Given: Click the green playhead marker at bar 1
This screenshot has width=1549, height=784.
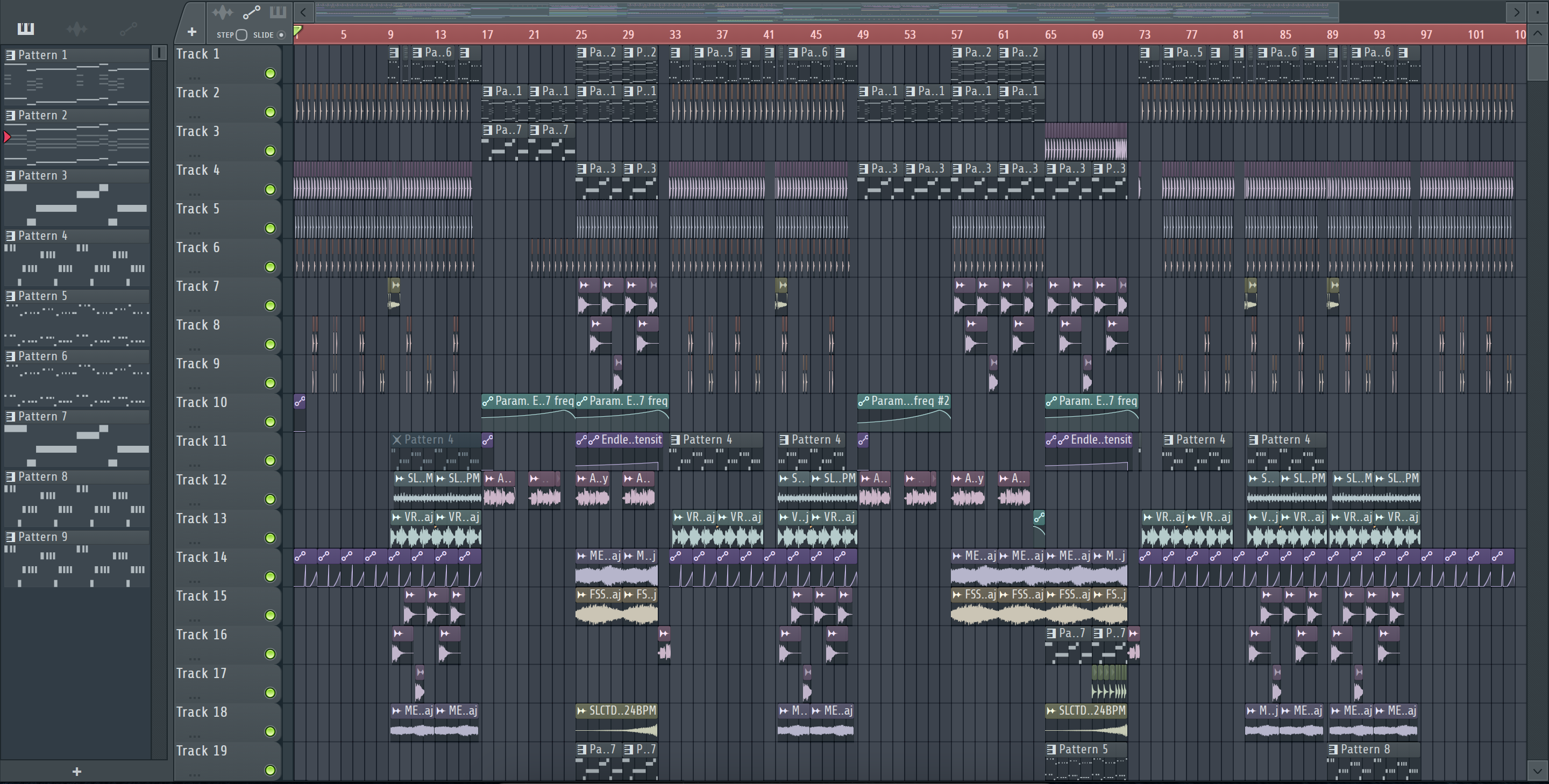Looking at the screenshot, I should coord(297,31).
